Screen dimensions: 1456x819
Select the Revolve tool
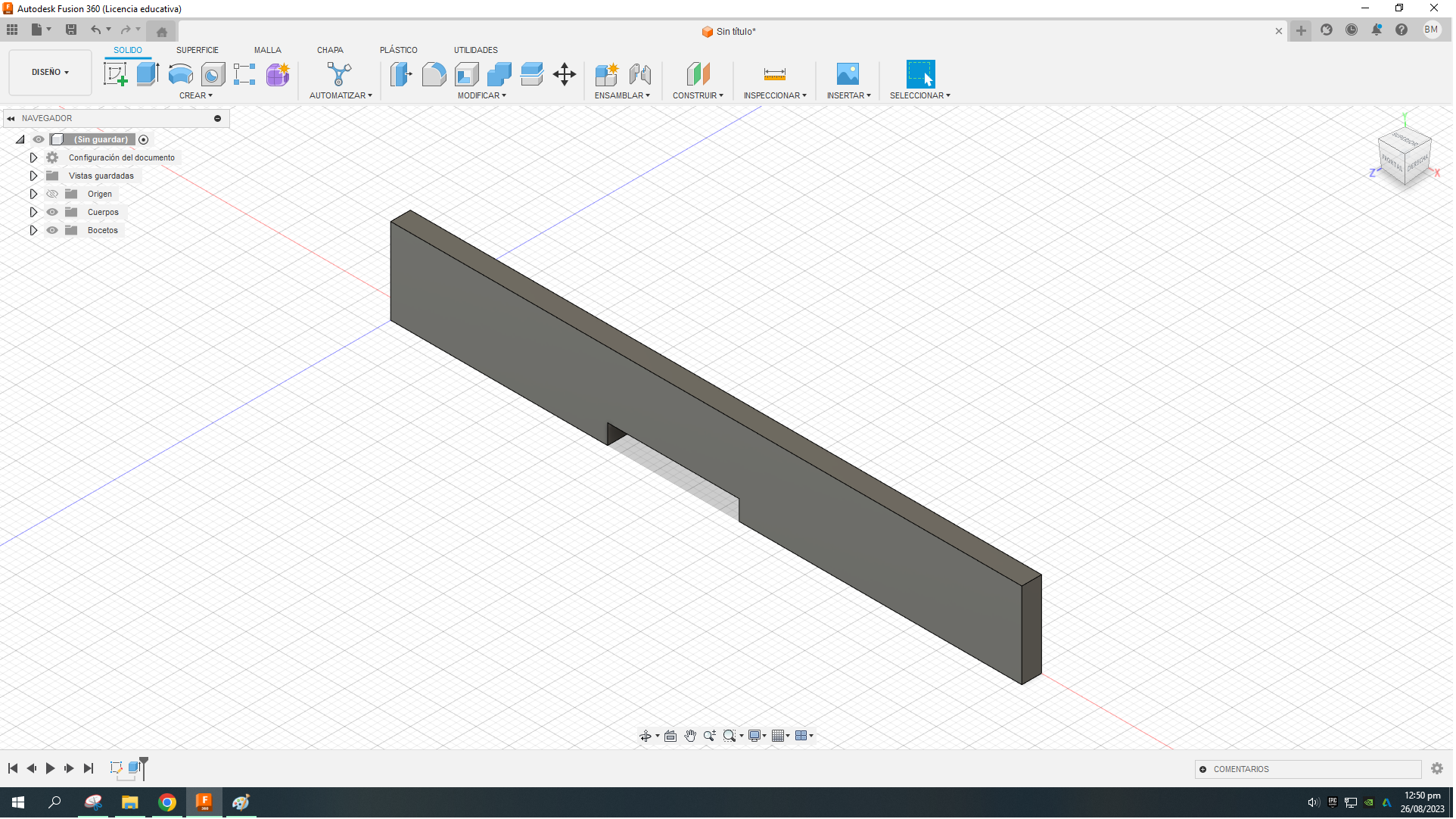pos(180,73)
